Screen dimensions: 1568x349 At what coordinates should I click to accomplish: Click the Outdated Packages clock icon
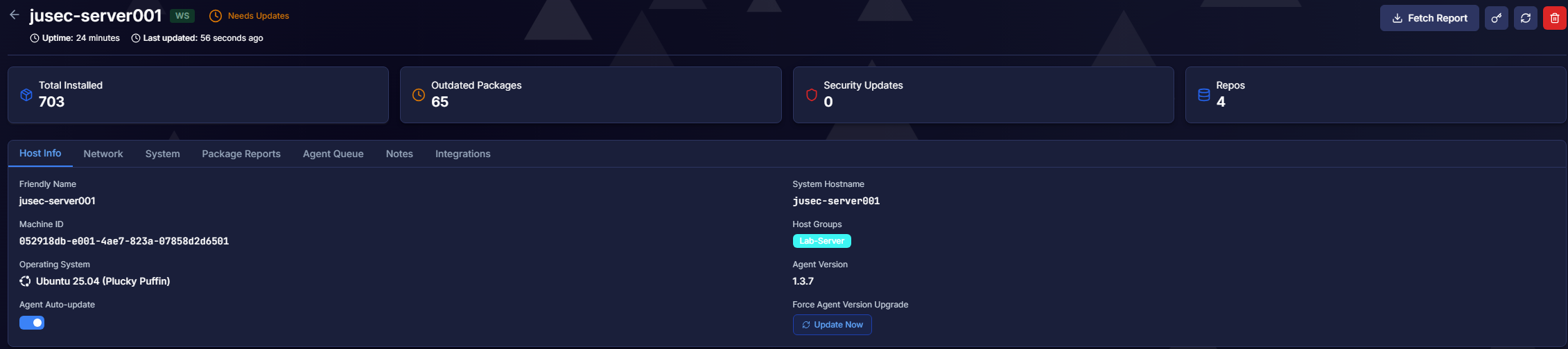419,95
